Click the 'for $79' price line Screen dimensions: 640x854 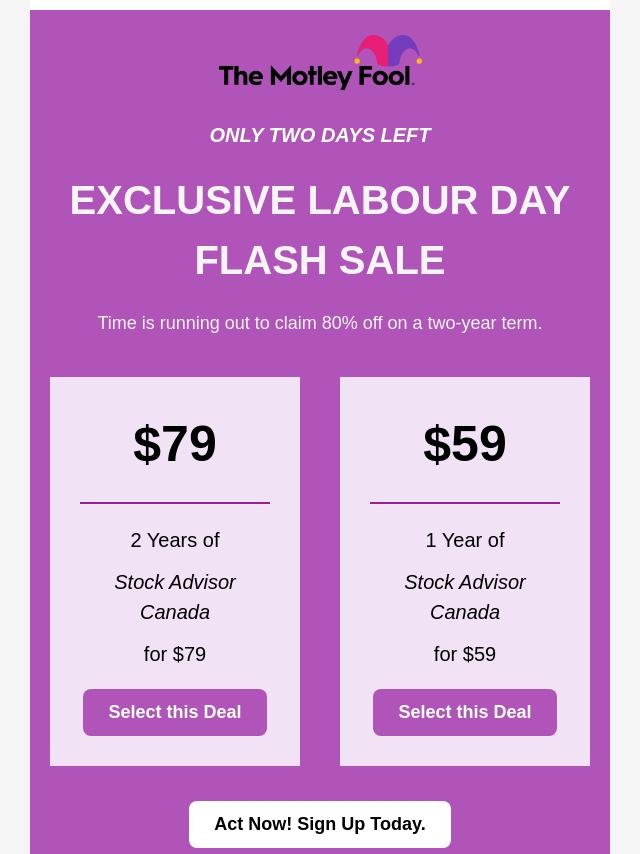coord(175,654)
